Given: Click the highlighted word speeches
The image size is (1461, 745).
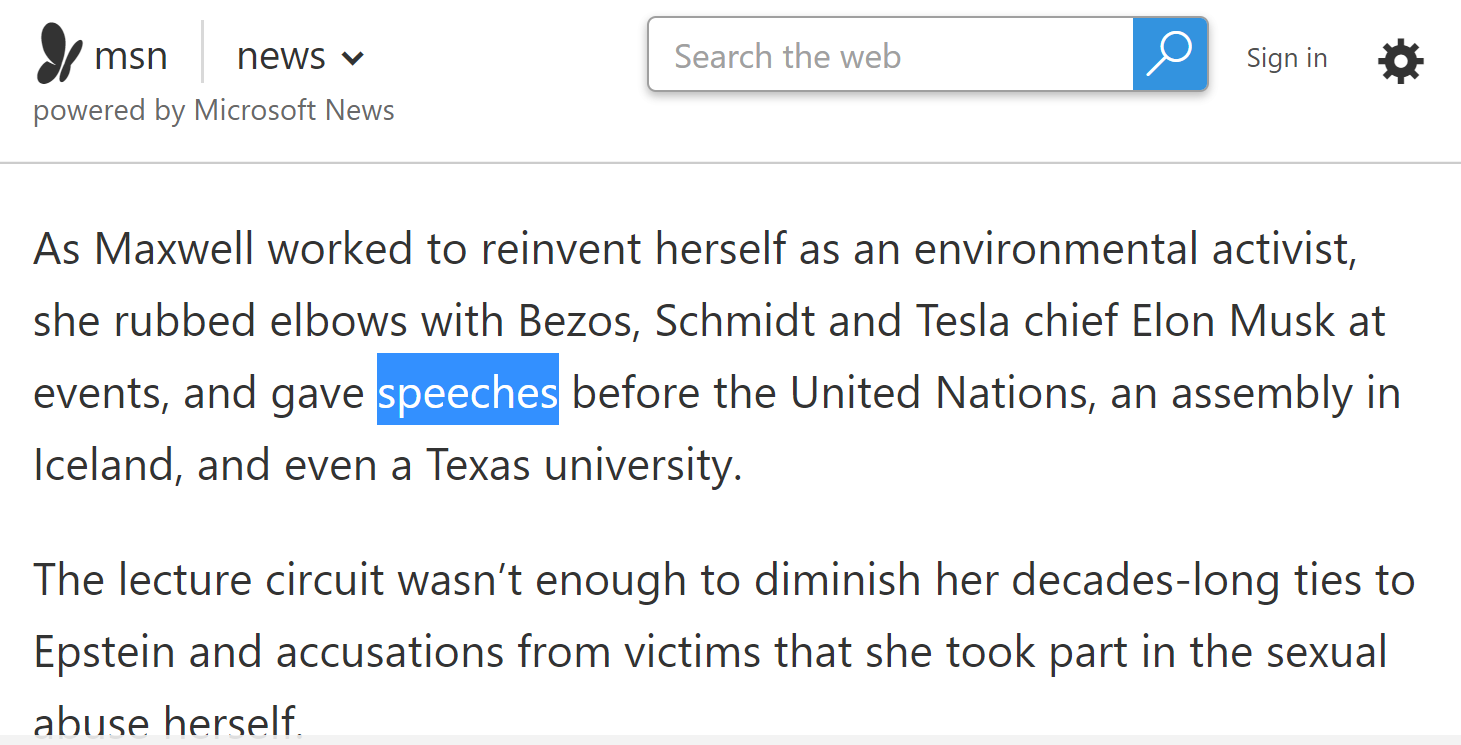Looking at the screenshot, I should coord(467,393).
